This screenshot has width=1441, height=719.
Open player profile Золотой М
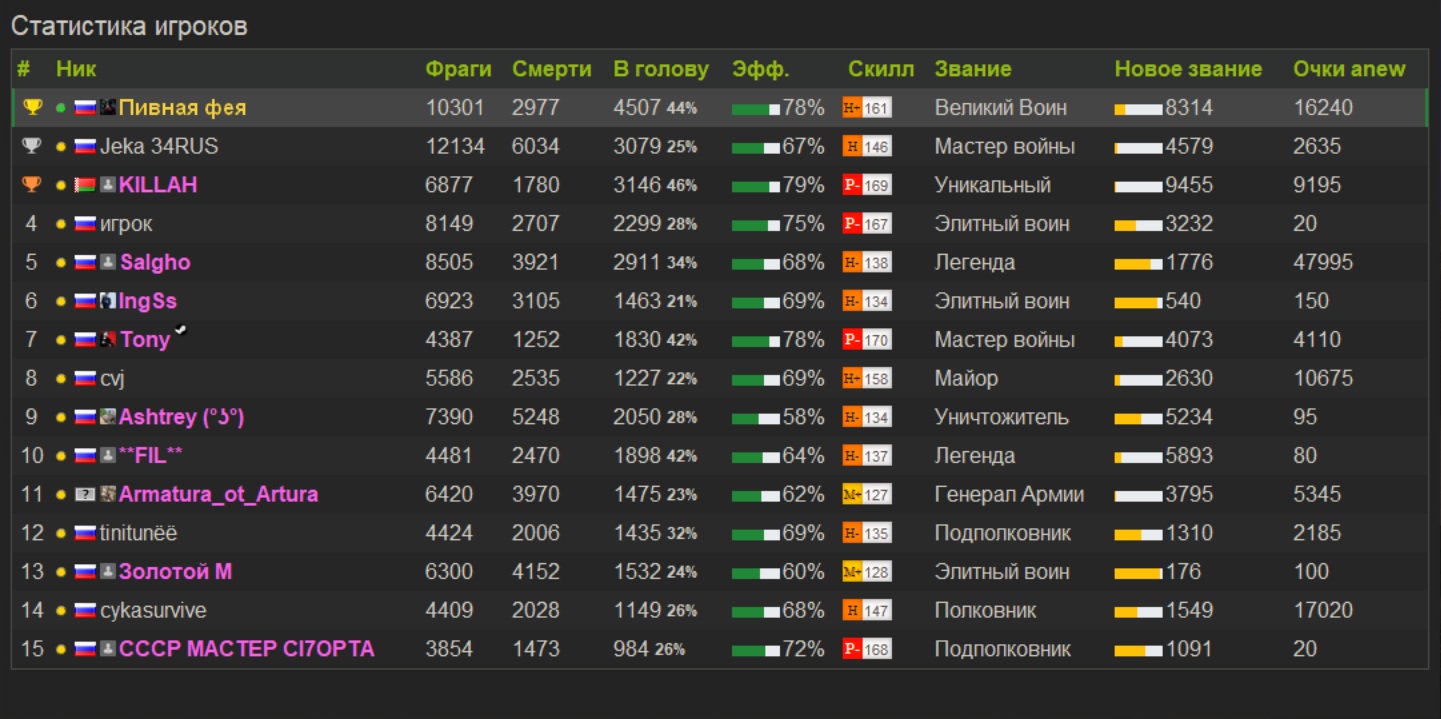coord(175,572)
